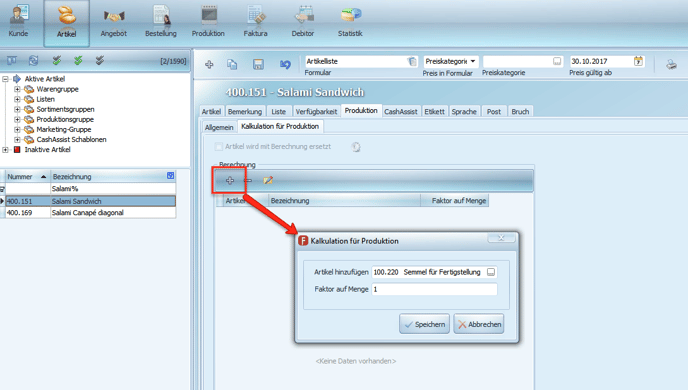
Task: Expand the Warengruppe node
Action: [17, 89]
